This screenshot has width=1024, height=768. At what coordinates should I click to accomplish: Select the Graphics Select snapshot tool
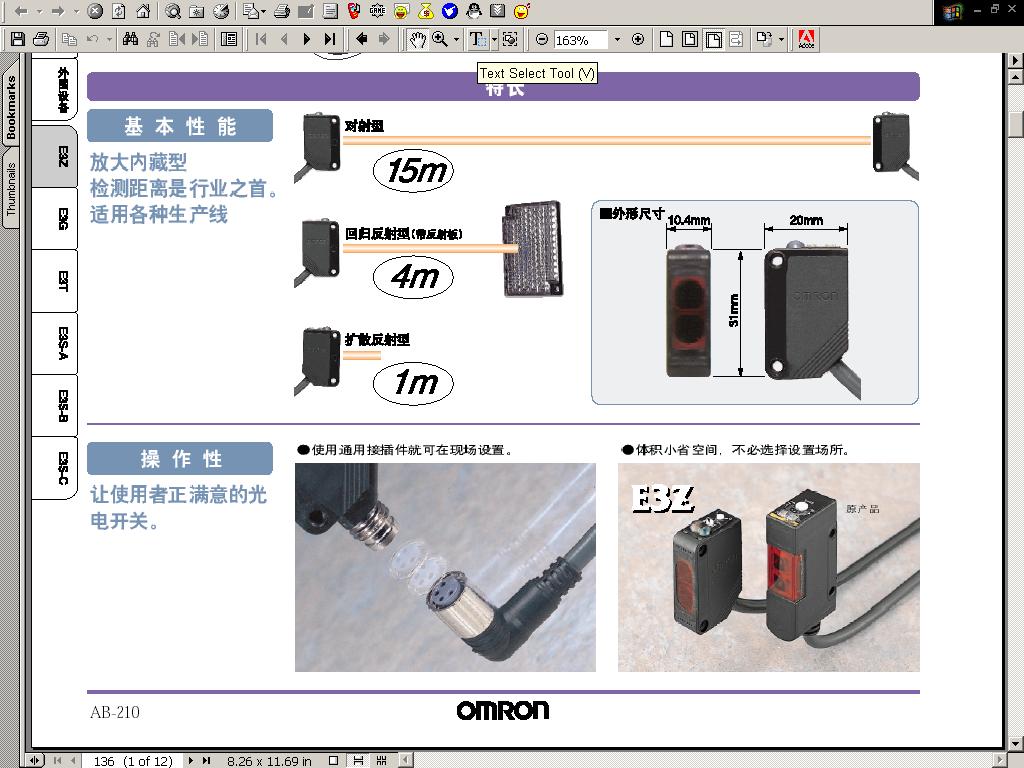pyautogui.click(x=510, y=39)
